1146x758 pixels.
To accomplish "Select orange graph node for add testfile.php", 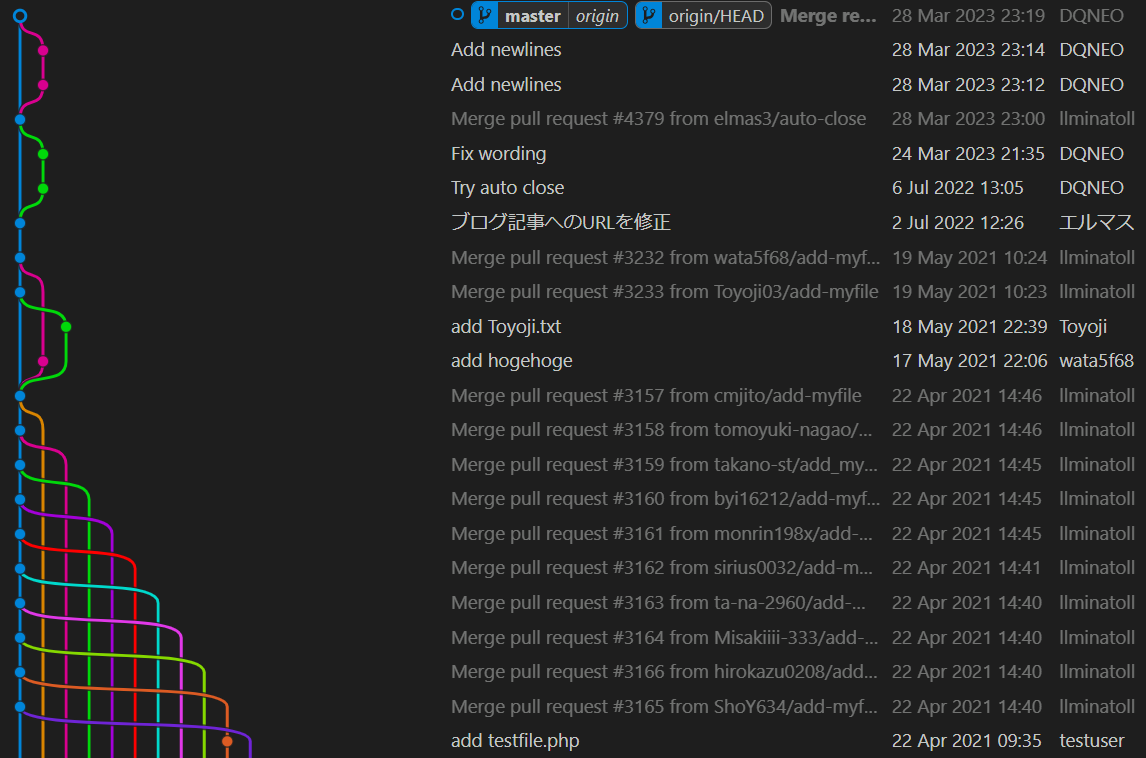I will coord(227,741).
